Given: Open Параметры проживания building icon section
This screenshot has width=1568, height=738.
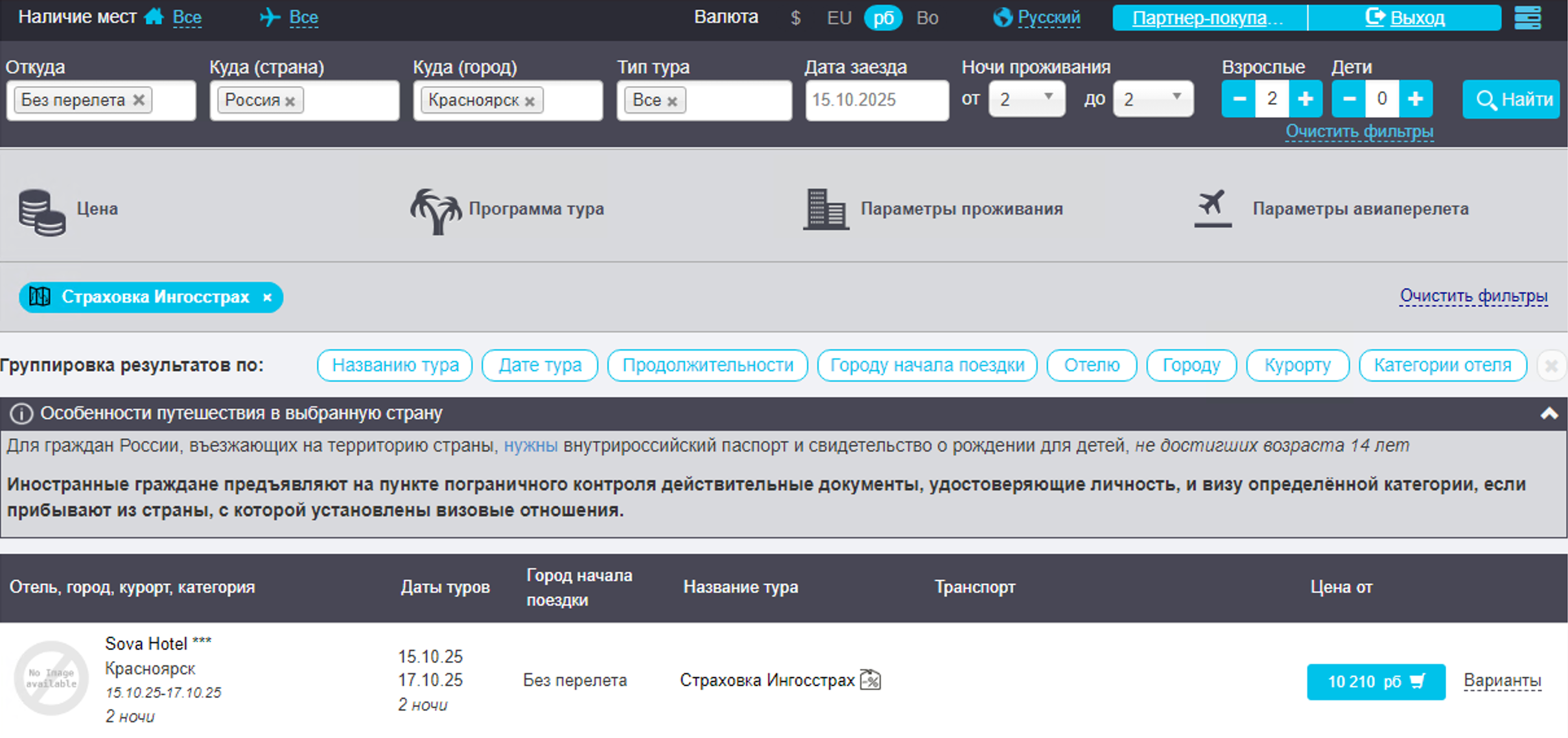Looking at the screenshot, I should (x=932, y=209).
